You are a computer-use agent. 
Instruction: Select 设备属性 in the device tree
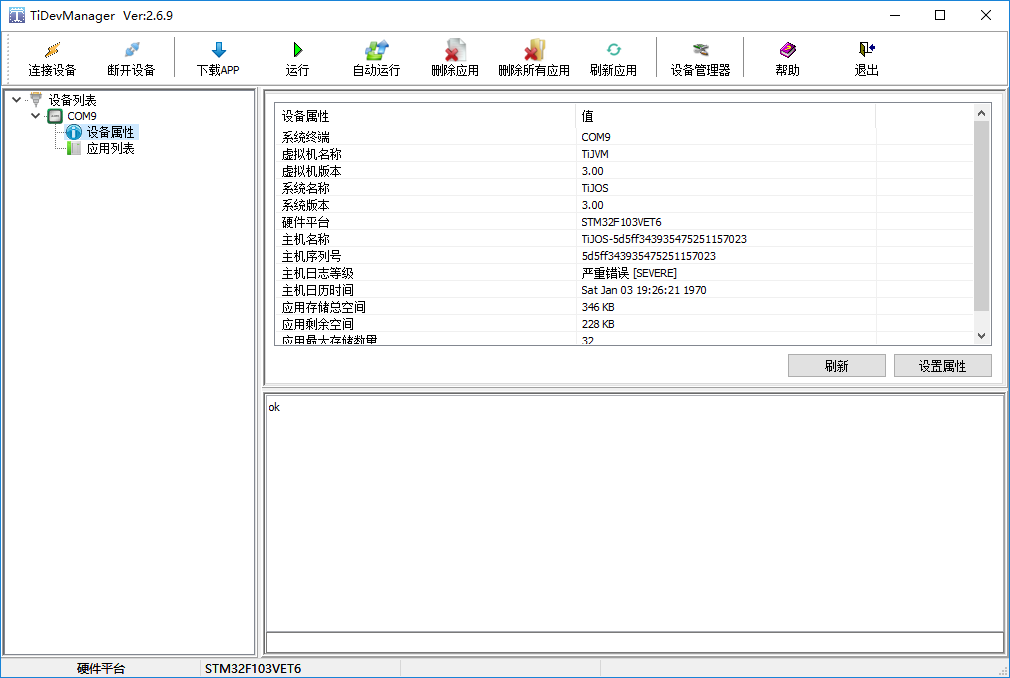click(x=110, y=132)
